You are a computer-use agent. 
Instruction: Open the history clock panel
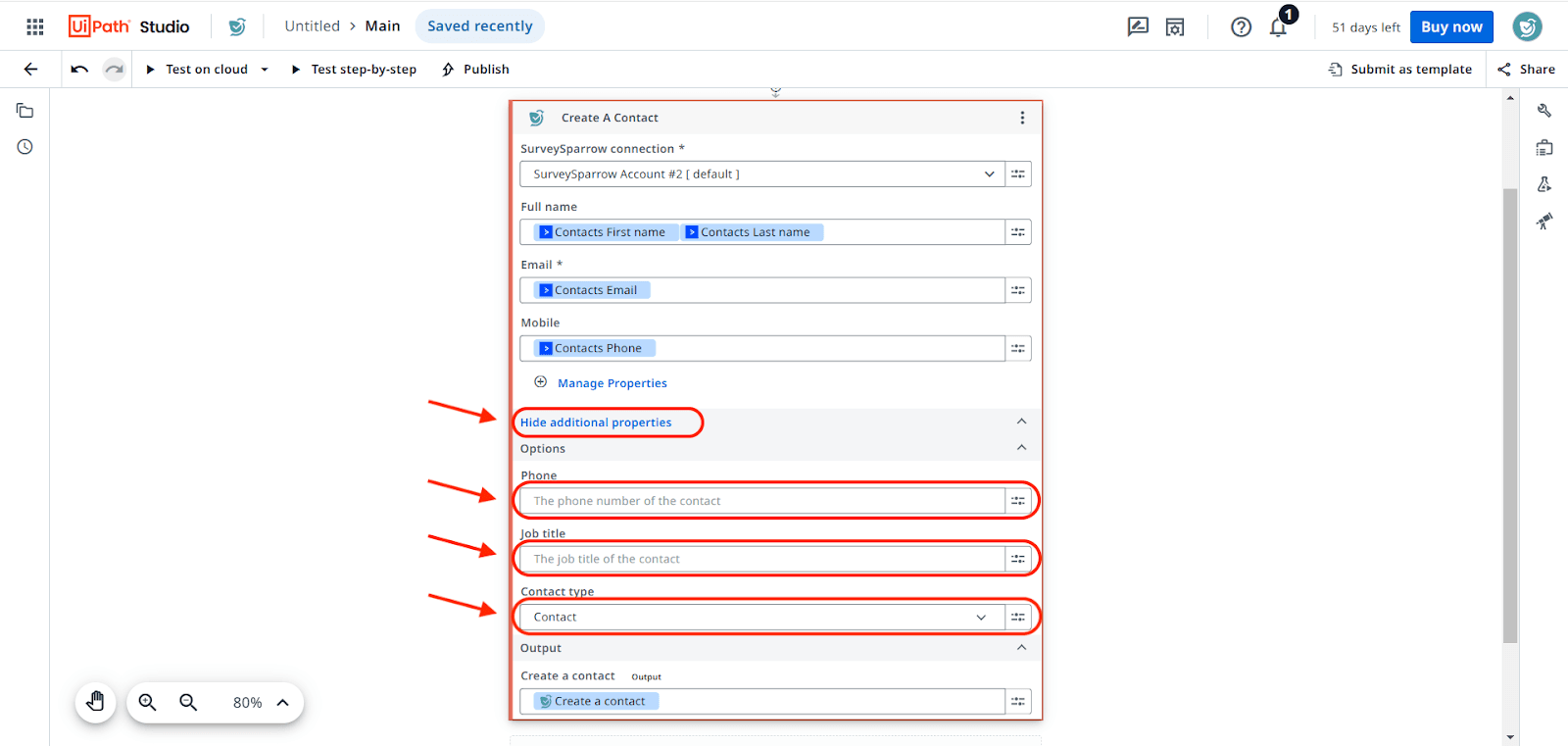point(25,147)
